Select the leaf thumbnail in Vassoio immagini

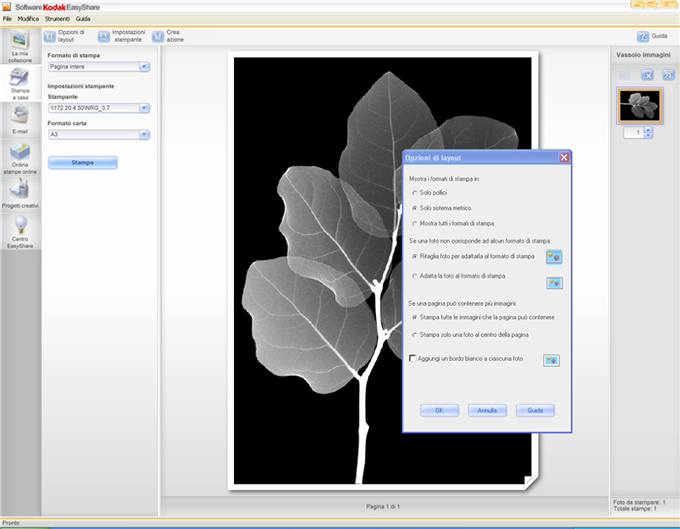pos(640,105)
